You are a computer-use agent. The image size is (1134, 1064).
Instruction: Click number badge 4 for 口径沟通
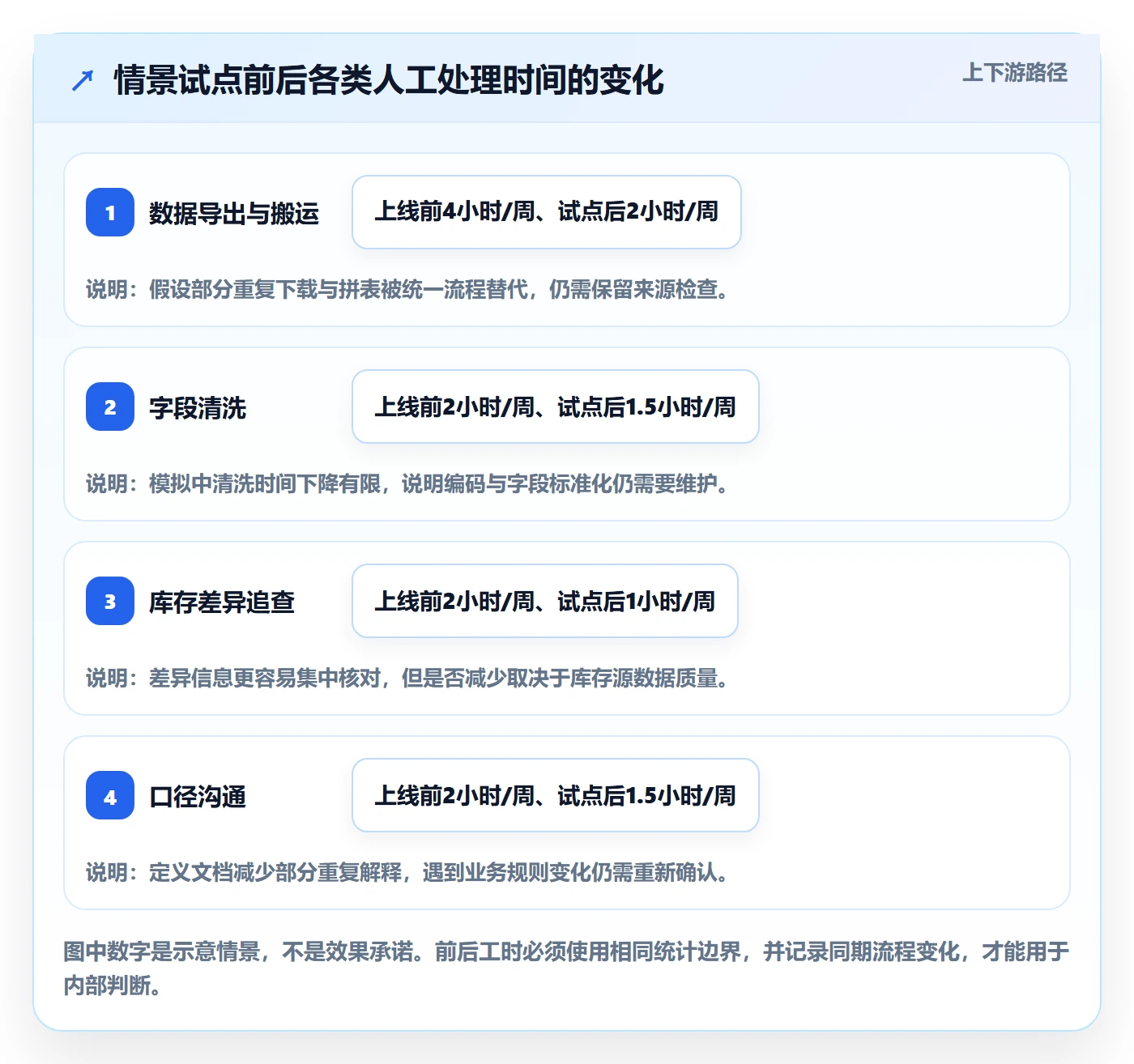pyautogui.click(x=110, y=795)
